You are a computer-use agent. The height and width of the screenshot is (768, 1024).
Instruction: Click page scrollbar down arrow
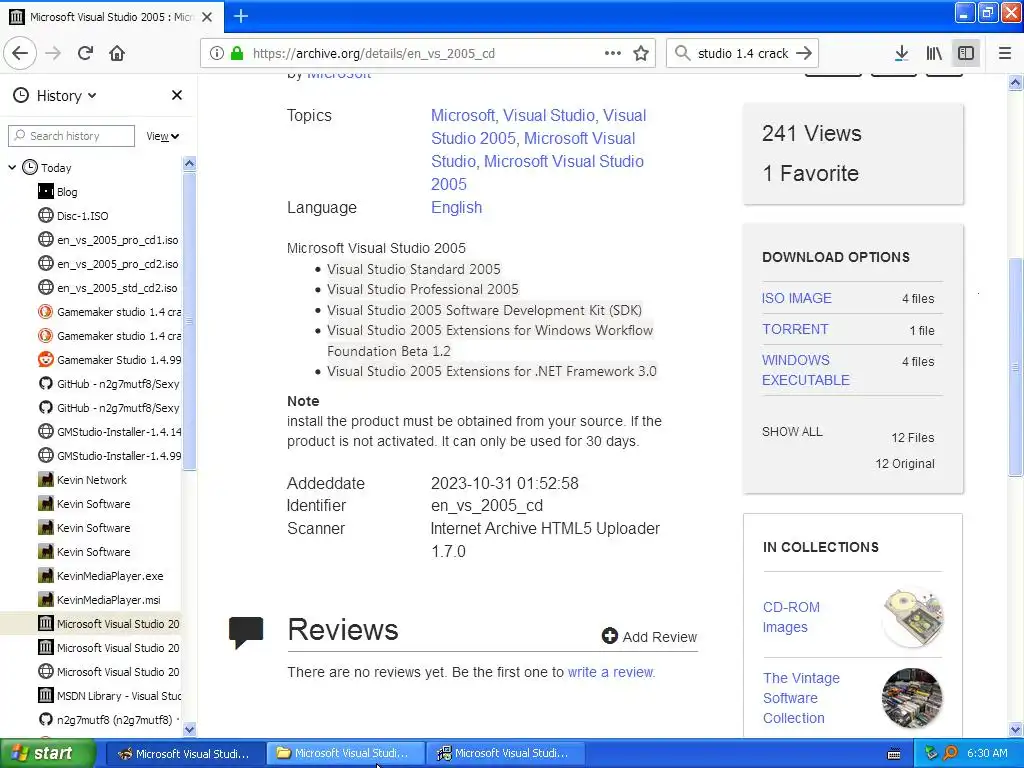[x=1015, y=729]
